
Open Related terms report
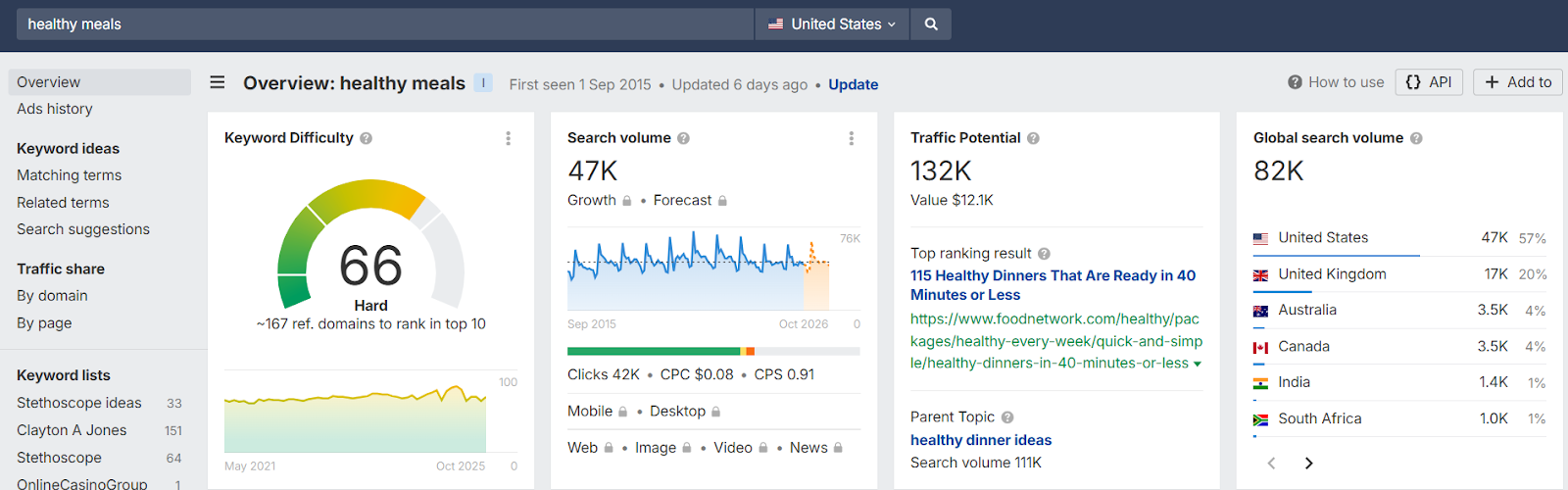(x=63, y=203)
